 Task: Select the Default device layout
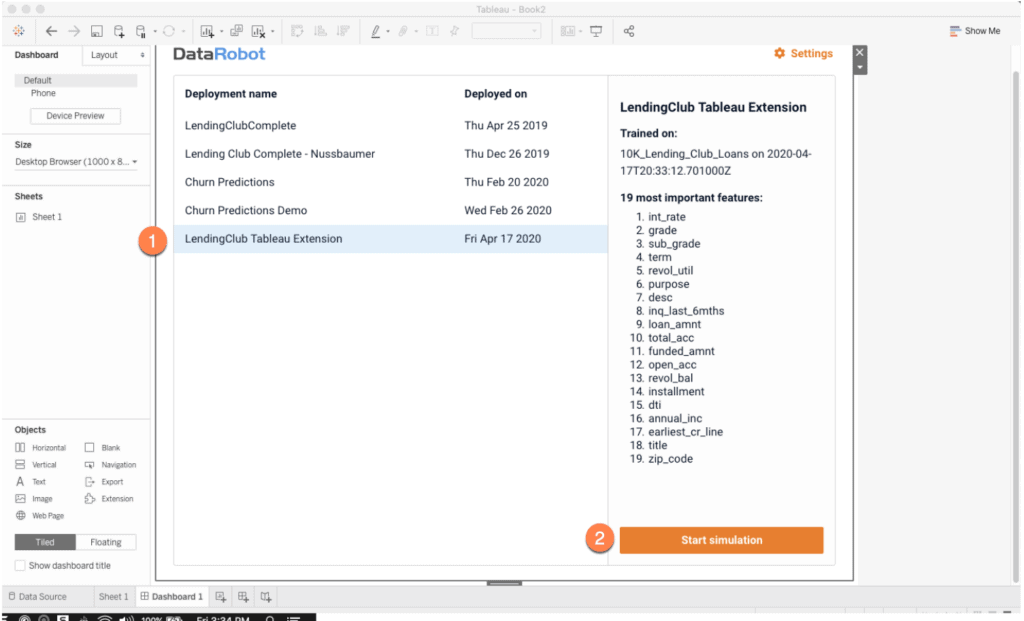(76, 80)
